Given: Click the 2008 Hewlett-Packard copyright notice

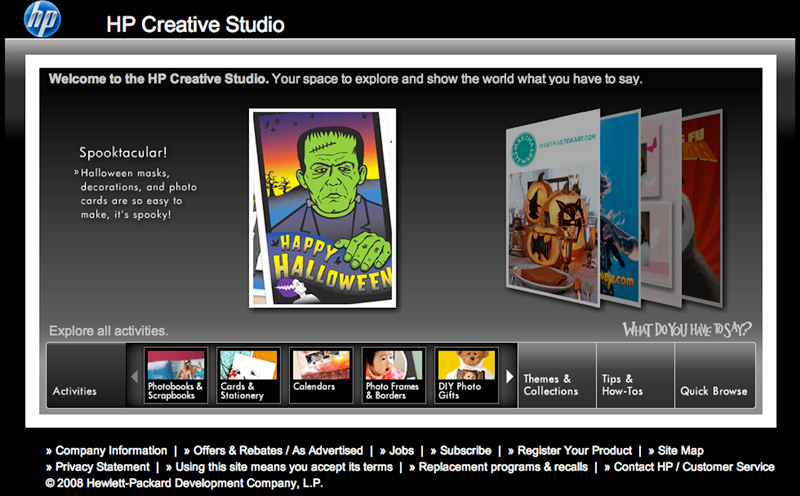Looking at the screenshot, I should pos(184,483).
